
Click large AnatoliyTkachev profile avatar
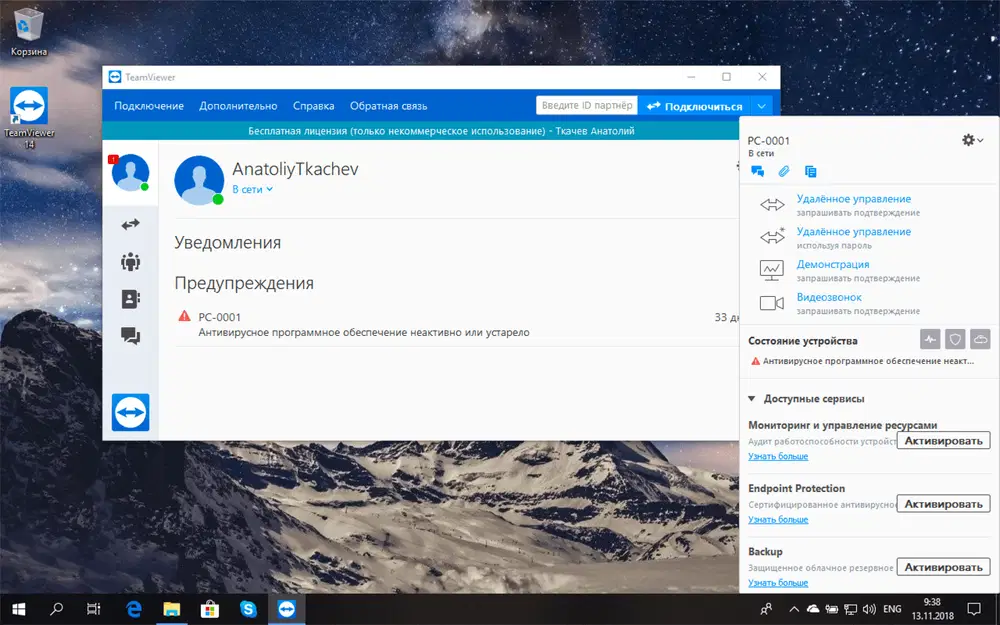point(199,180)
